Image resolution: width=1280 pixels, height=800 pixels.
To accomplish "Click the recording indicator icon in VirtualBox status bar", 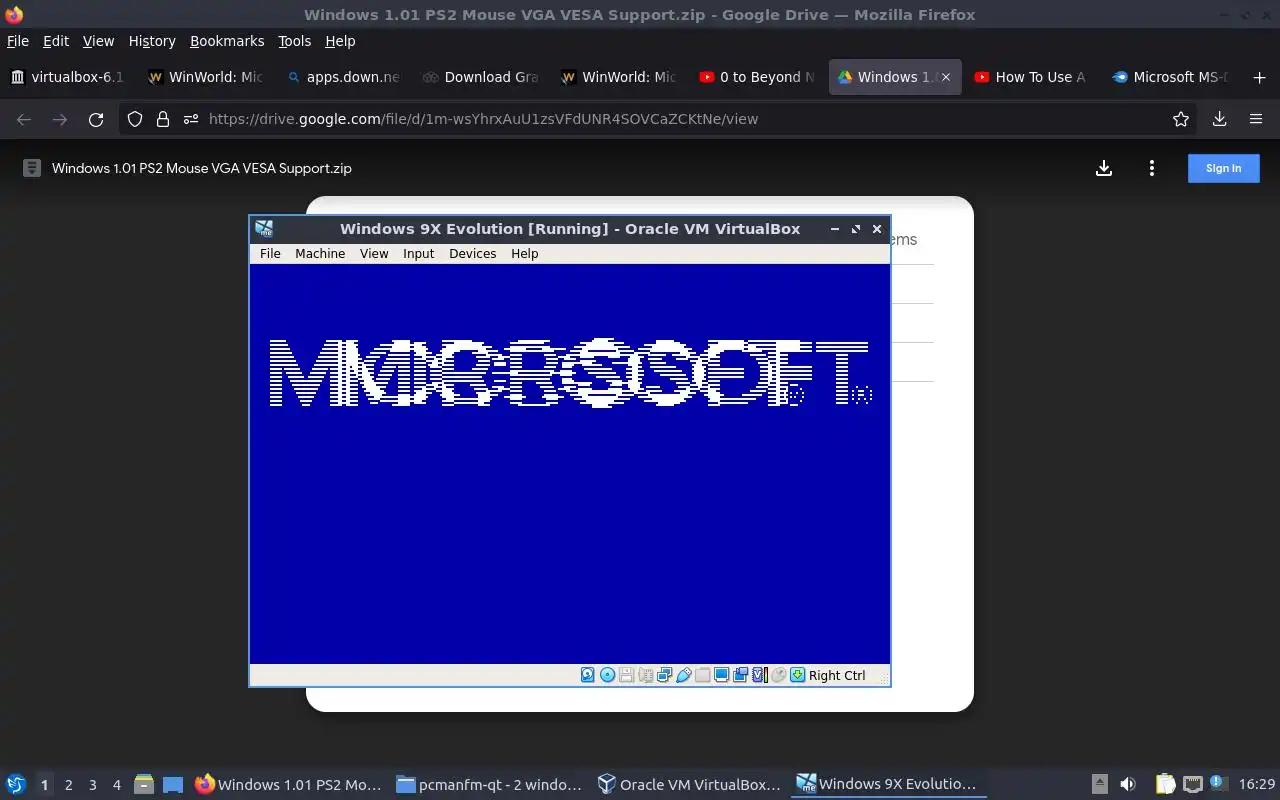I will tap(740, 675).
